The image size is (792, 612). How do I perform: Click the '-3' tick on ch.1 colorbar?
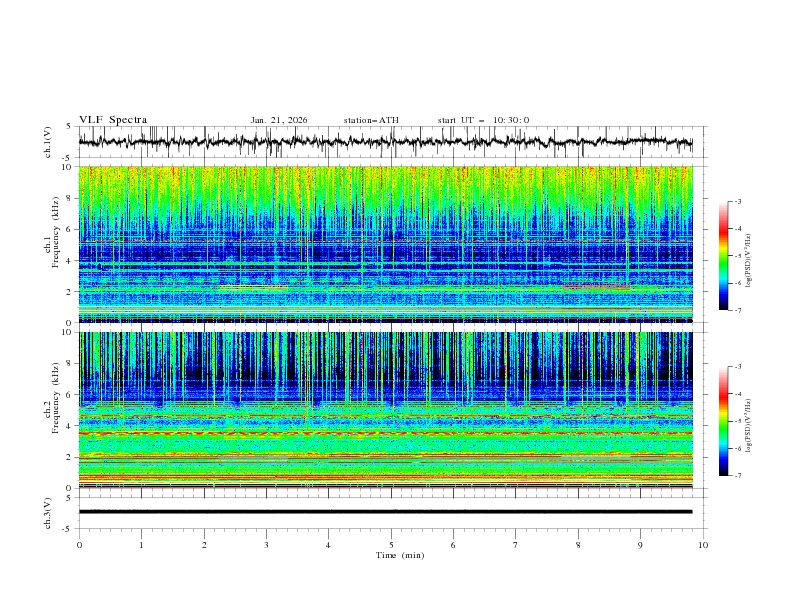coord(738,201)
